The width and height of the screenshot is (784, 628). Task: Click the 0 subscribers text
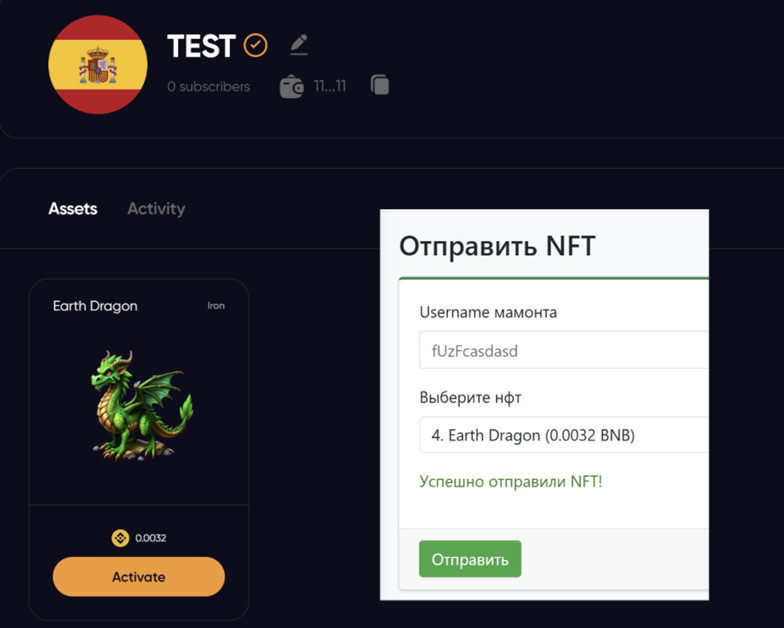tap(208, 86)
